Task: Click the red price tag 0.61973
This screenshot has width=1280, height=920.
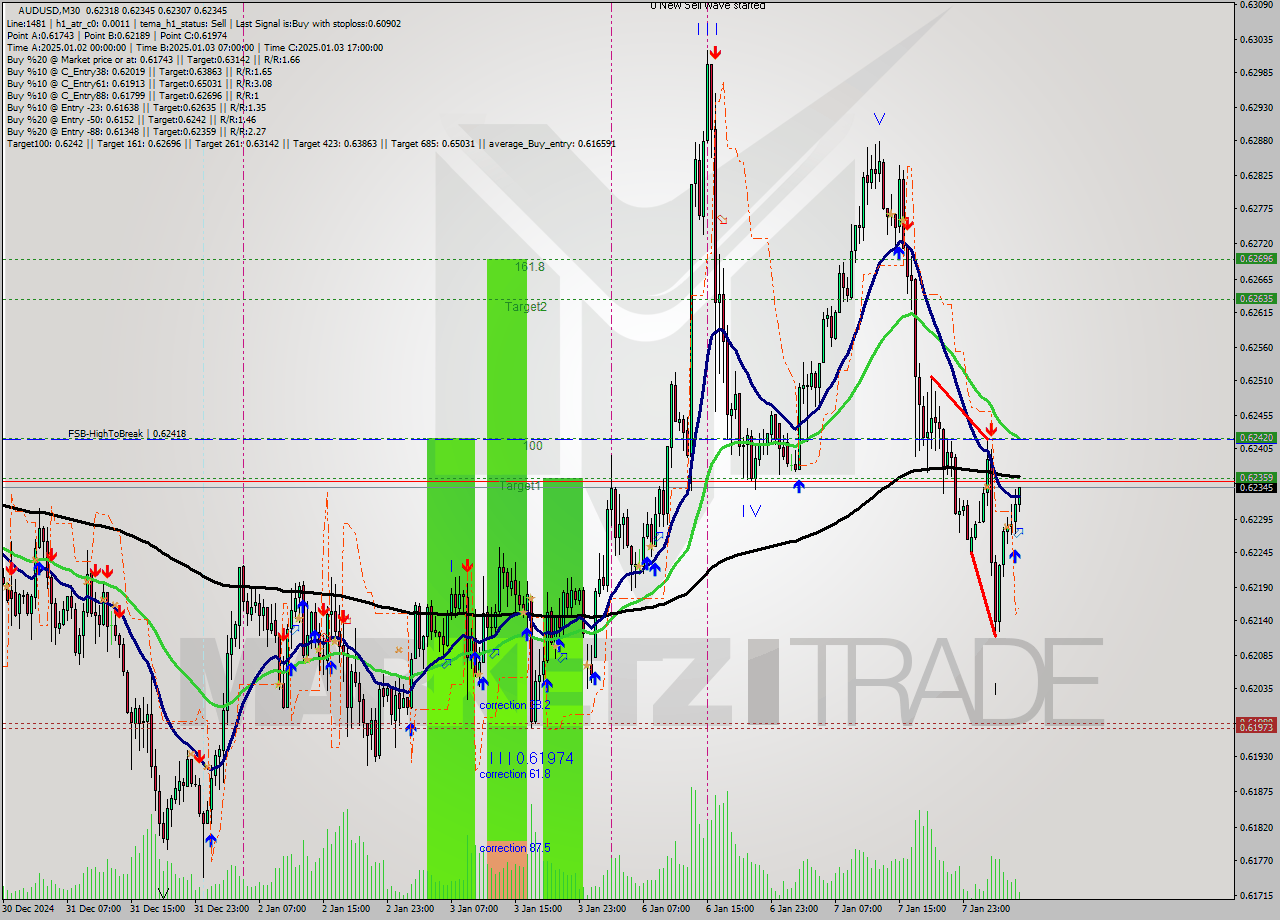Action: pyautogui.click(x=1256, y=727)
